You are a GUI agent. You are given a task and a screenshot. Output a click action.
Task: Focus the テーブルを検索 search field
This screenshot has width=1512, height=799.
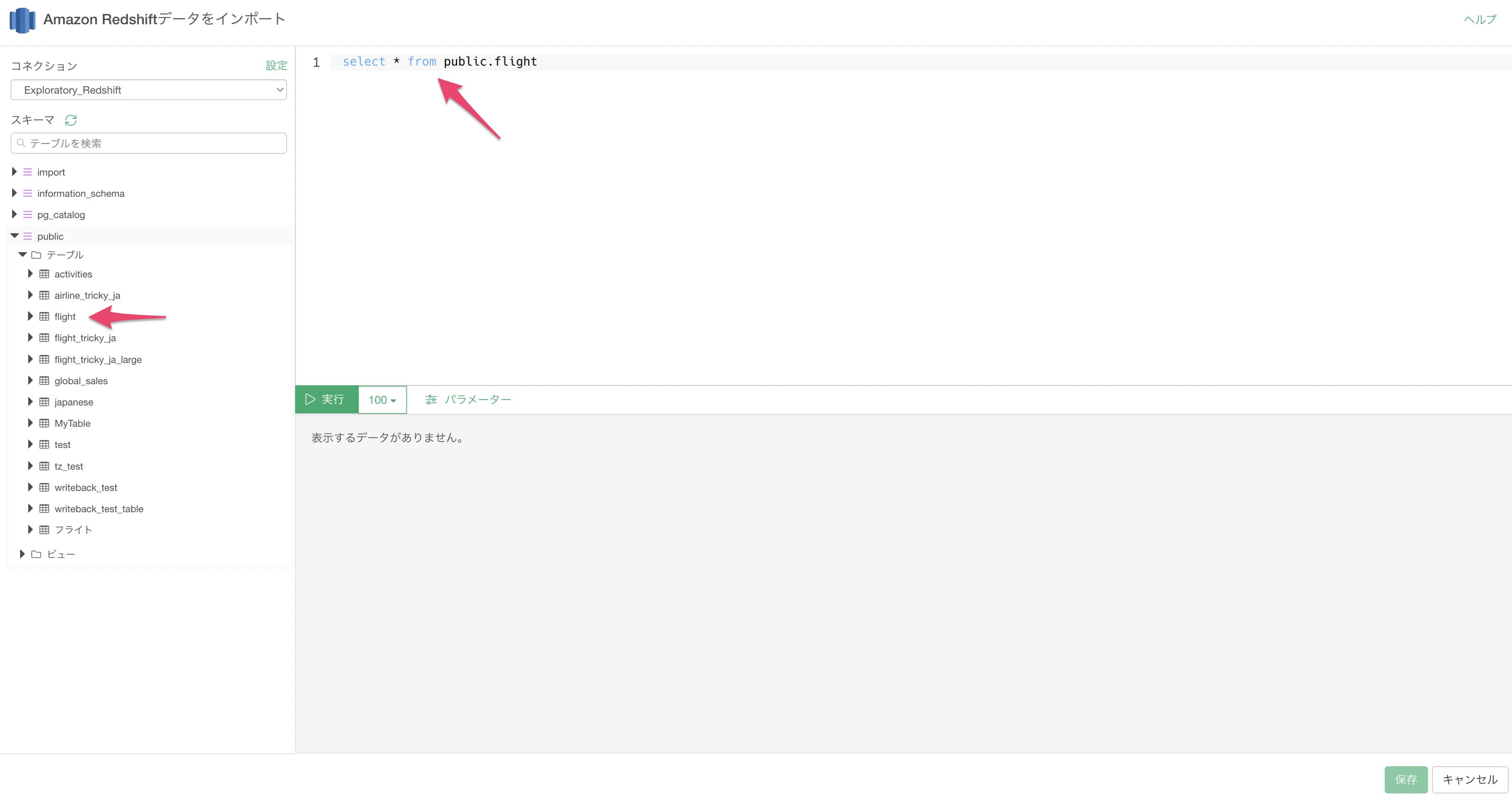tap(149, 143)
